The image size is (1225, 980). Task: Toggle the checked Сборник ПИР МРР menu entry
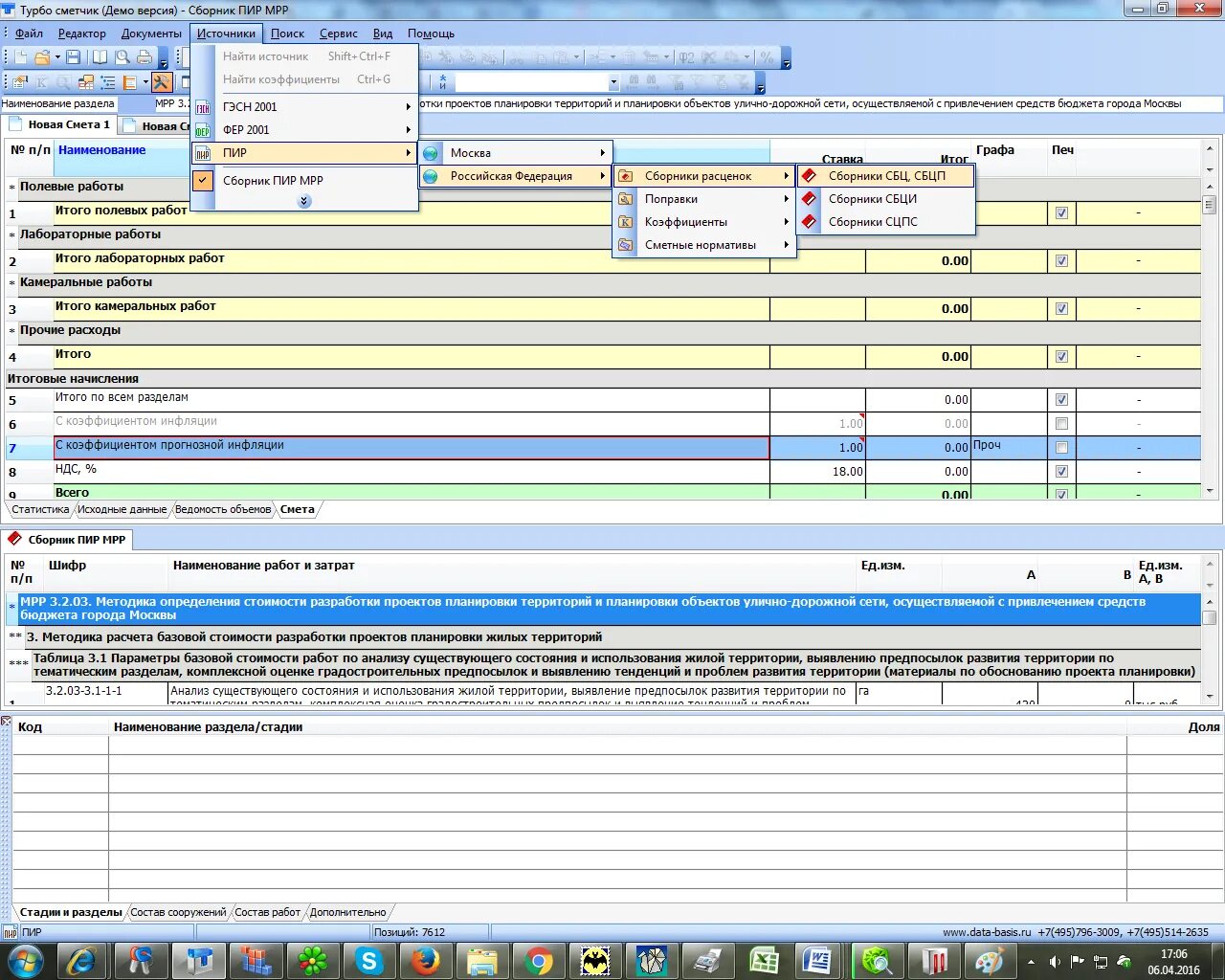point(305,180)
